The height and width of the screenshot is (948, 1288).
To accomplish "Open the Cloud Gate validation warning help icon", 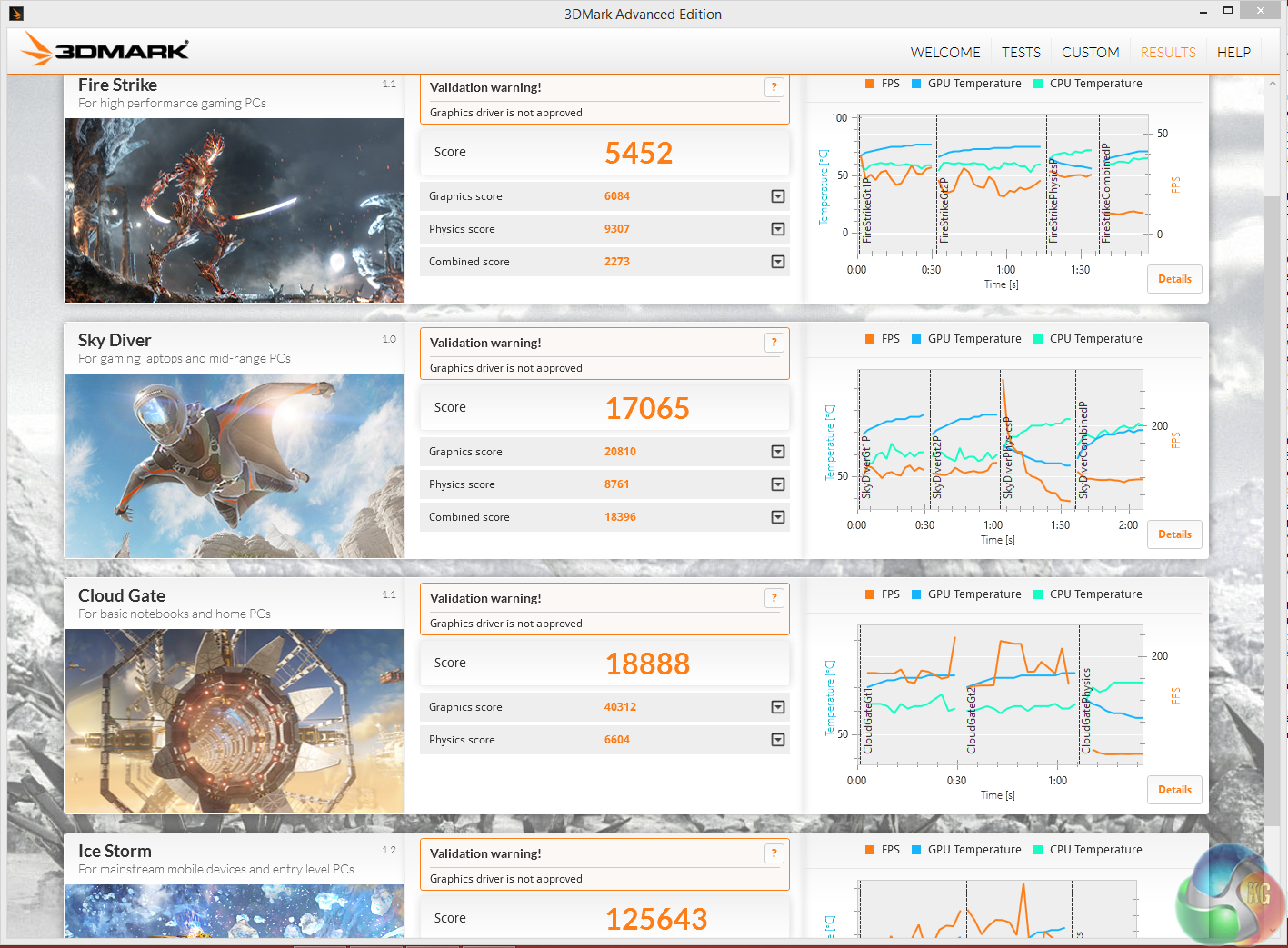I will pos(774,598).
